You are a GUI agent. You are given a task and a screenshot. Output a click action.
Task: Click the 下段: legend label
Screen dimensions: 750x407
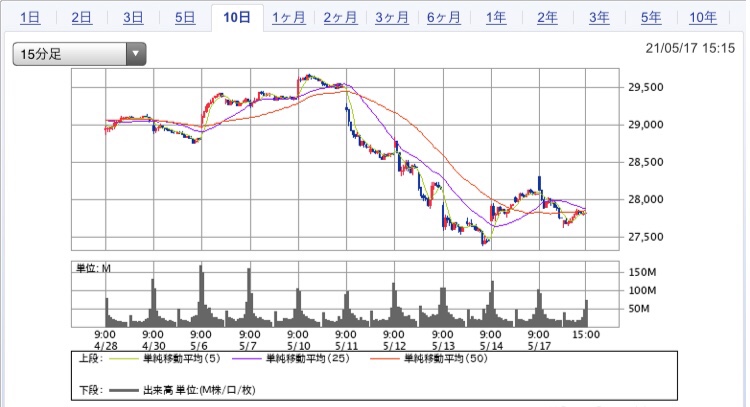(90, 390)
